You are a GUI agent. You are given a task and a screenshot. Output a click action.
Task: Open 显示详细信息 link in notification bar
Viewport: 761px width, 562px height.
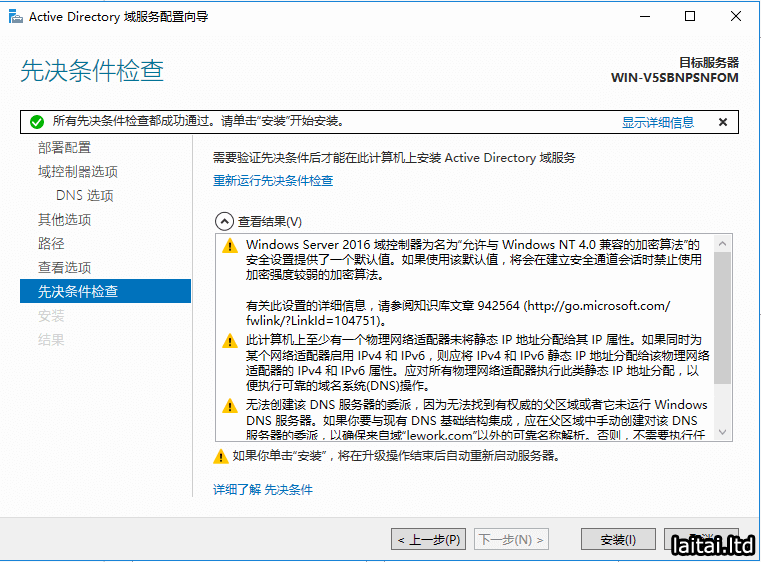point(657,122)
